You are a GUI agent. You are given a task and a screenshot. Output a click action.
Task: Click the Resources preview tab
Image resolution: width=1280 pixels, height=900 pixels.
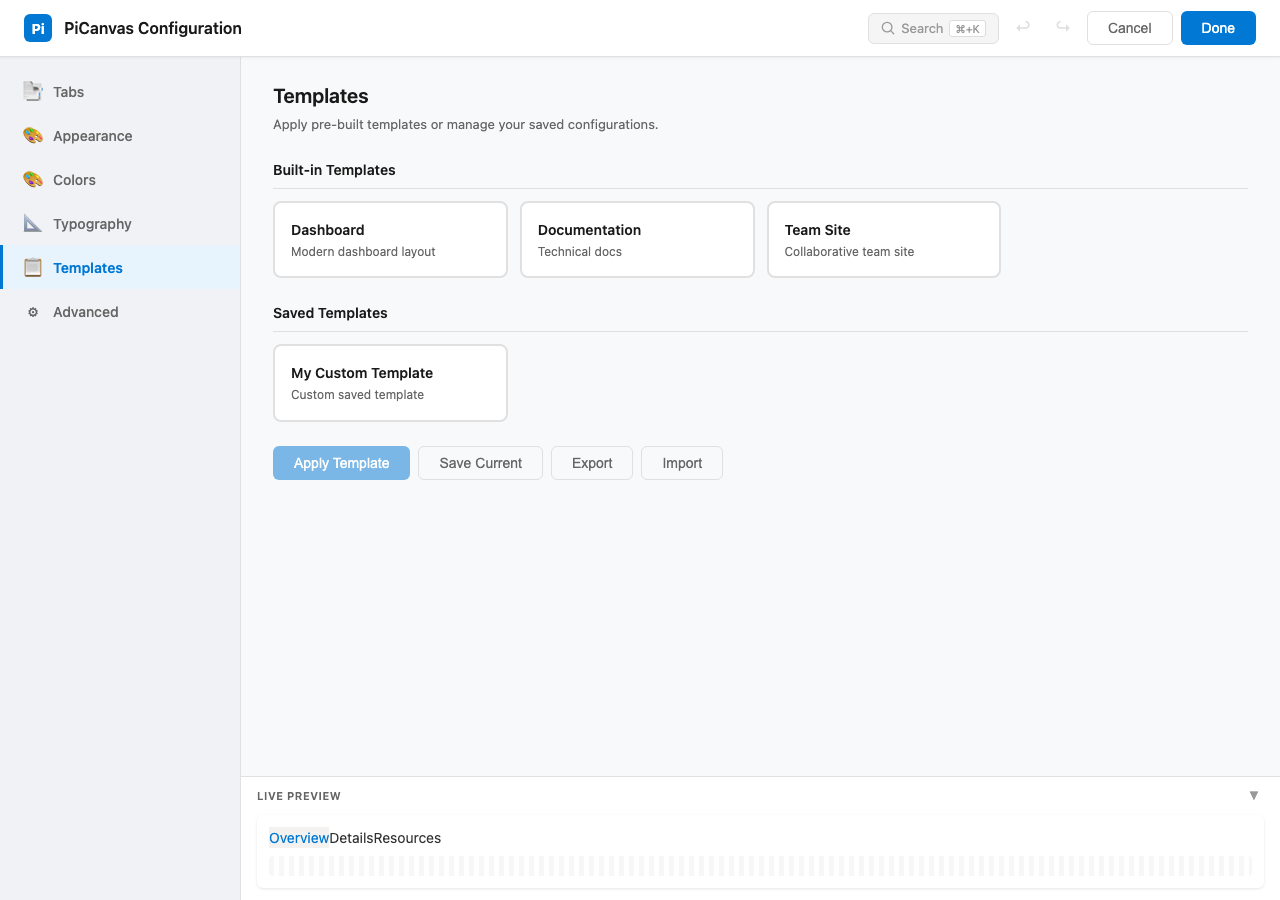click(x=407, y=838)
